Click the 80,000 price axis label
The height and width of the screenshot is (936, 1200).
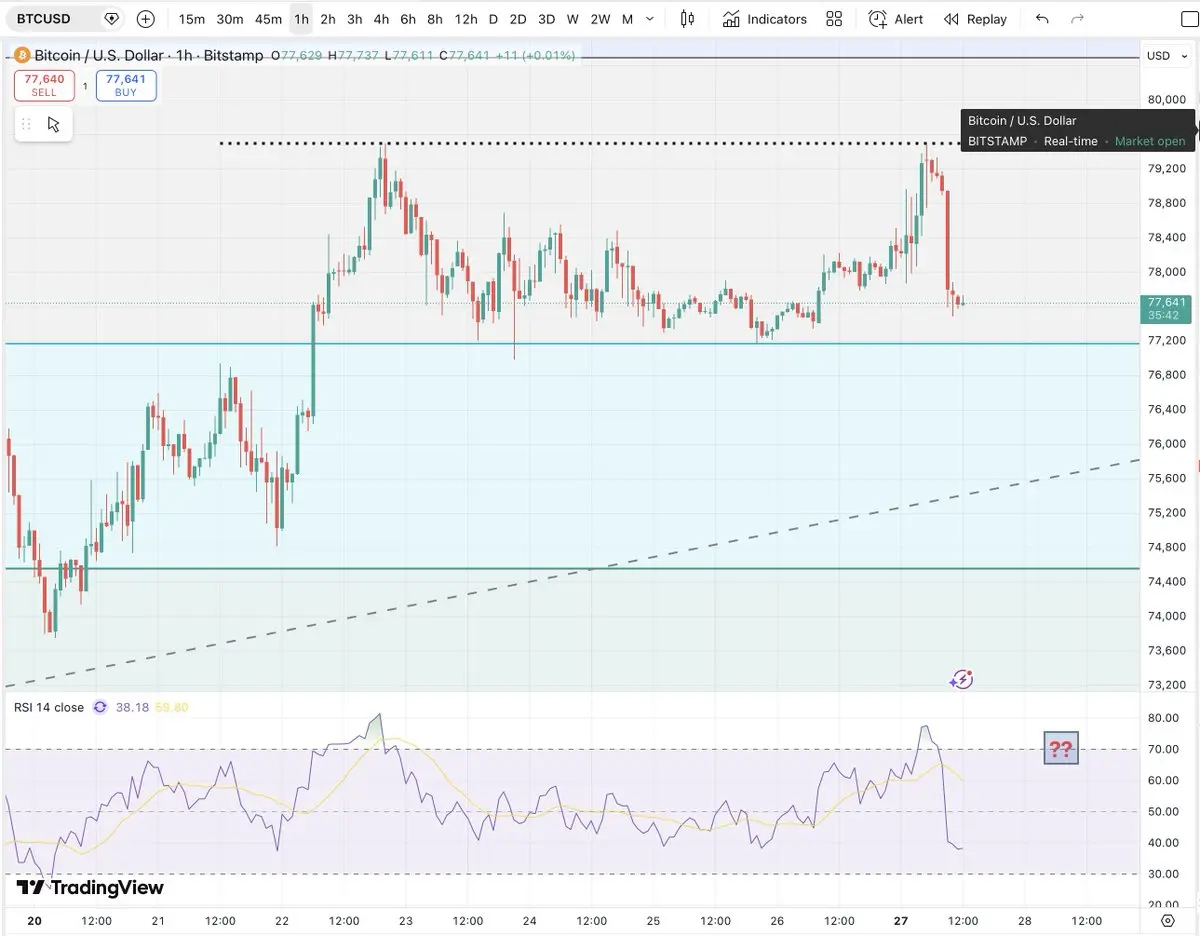point(1167,99)
